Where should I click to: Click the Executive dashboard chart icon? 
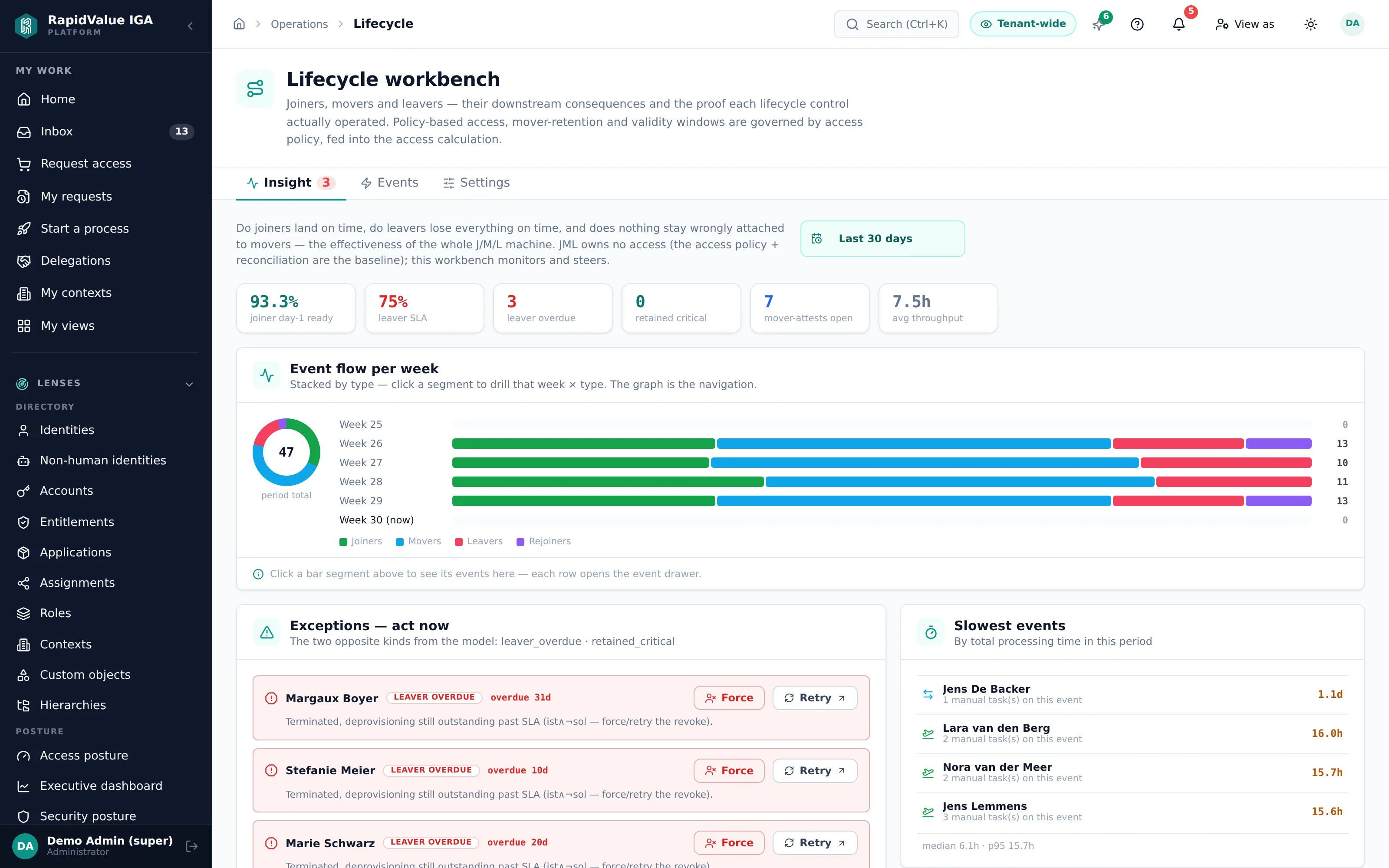(x=23, y=786)
